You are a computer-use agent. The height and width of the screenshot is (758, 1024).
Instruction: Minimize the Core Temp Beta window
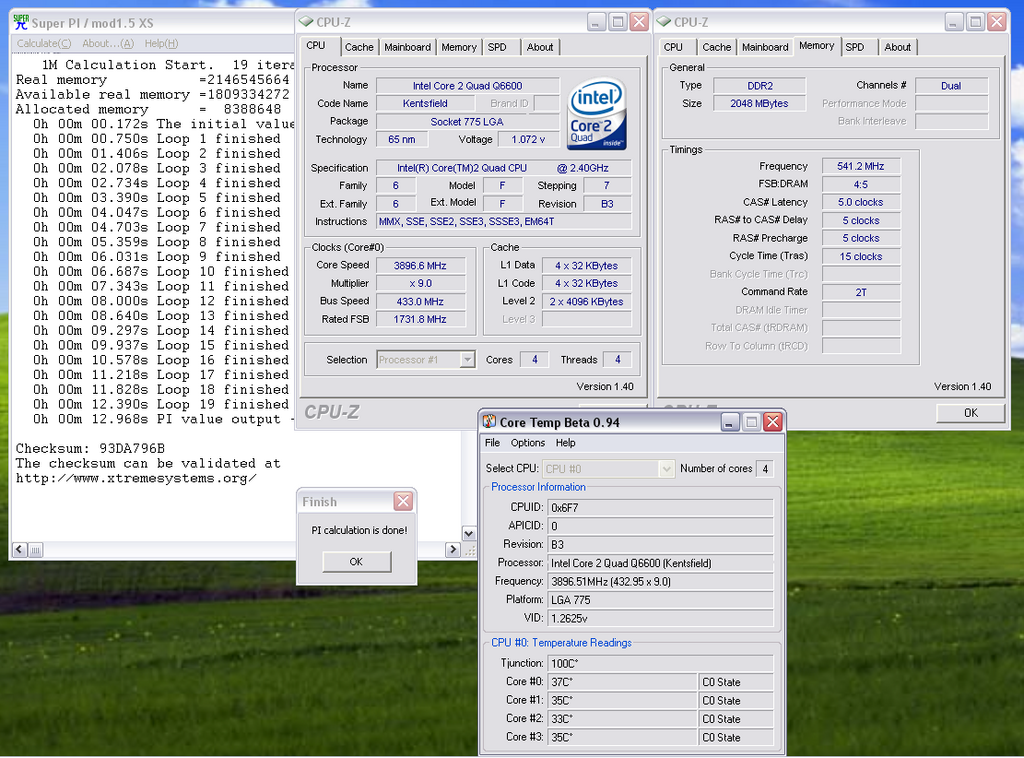[729, 422]
